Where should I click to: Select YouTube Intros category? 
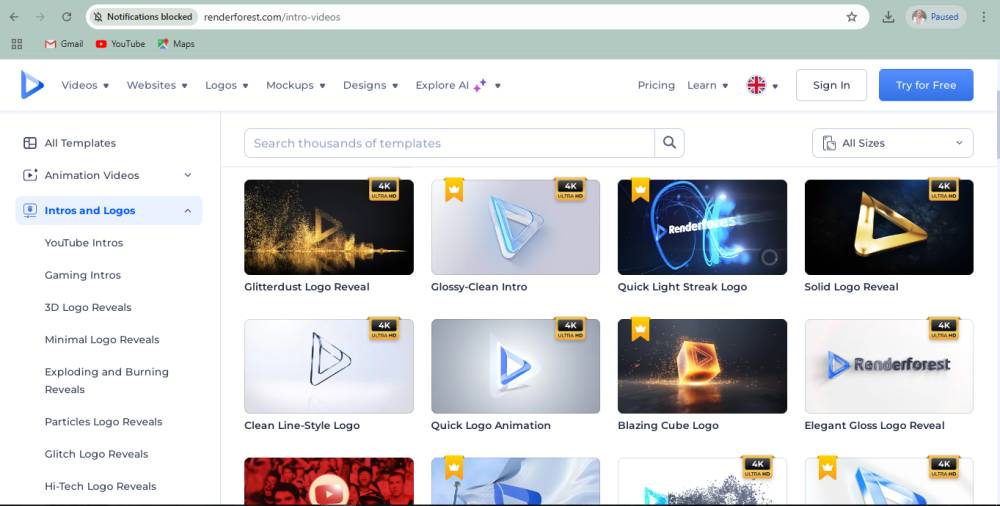point(84,242)
